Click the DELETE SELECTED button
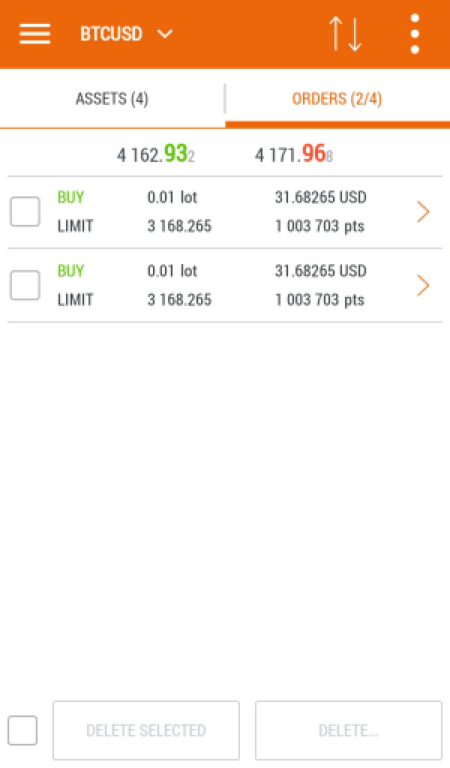 pos(146,730)
